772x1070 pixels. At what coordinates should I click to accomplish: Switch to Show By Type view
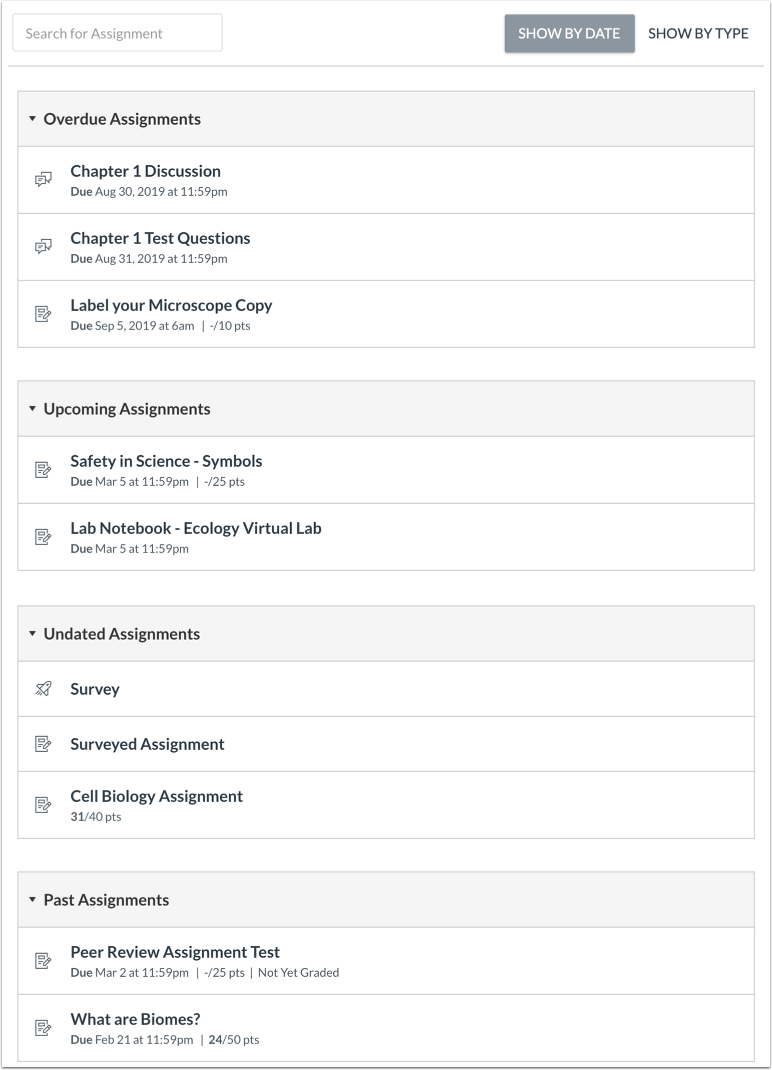(698, 33)
